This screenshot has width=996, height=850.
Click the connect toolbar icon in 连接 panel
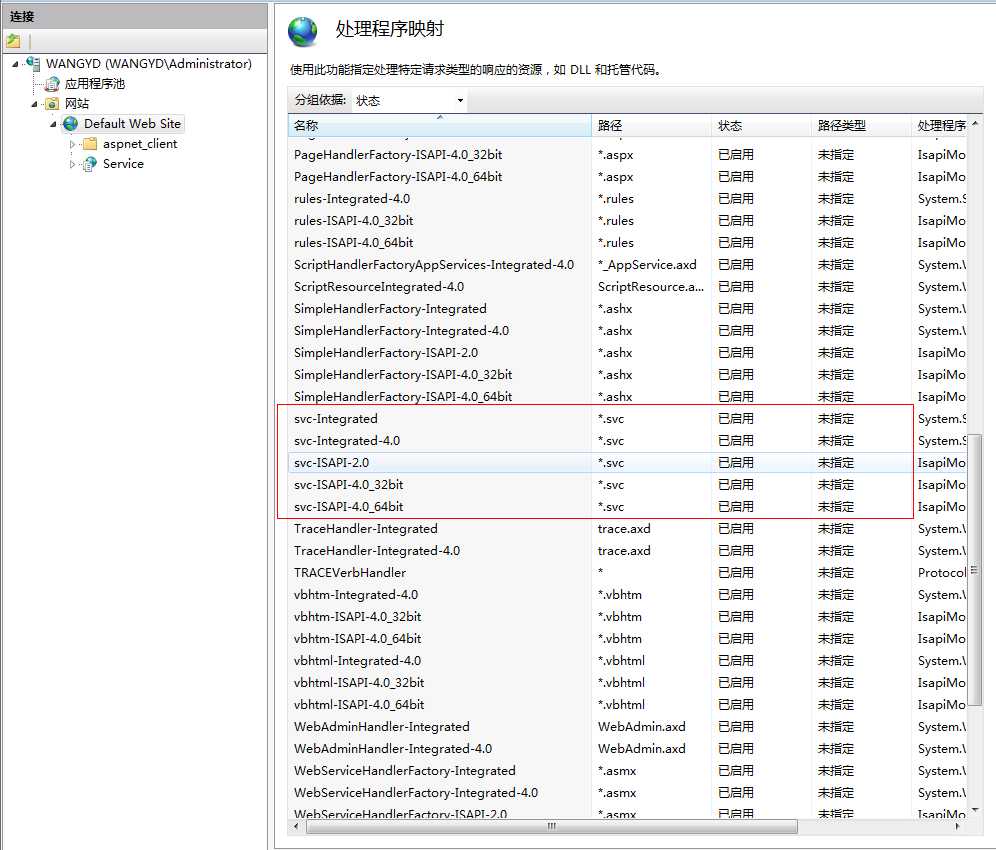point(13,41)
